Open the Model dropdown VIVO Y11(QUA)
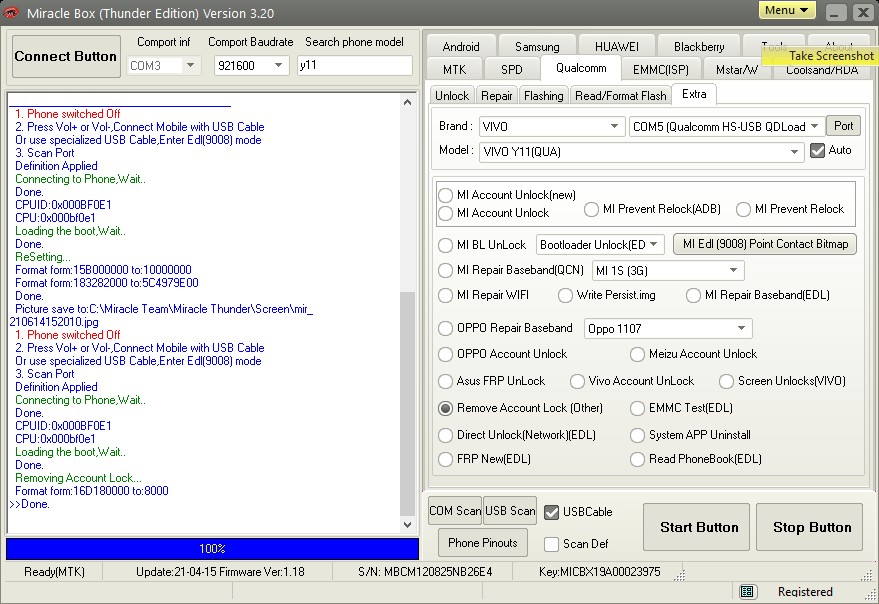879x604 pixels. pyautogui.click(x=795, y=151)
